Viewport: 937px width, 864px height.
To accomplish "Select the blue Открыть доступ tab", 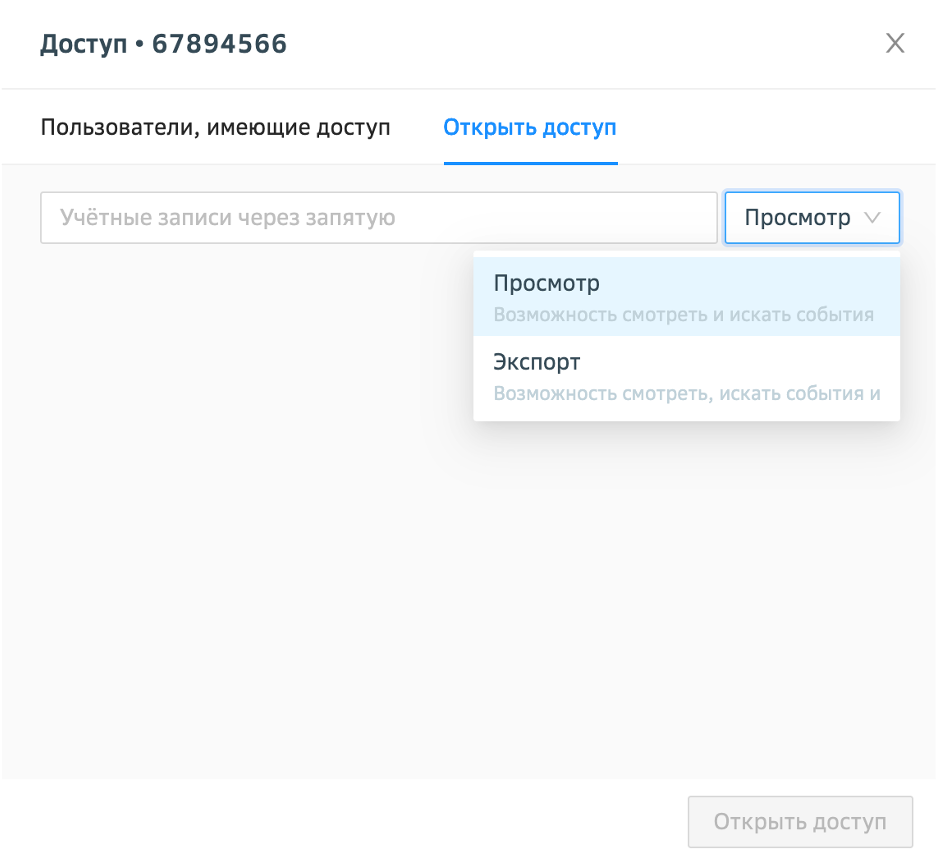I will 530,128.
